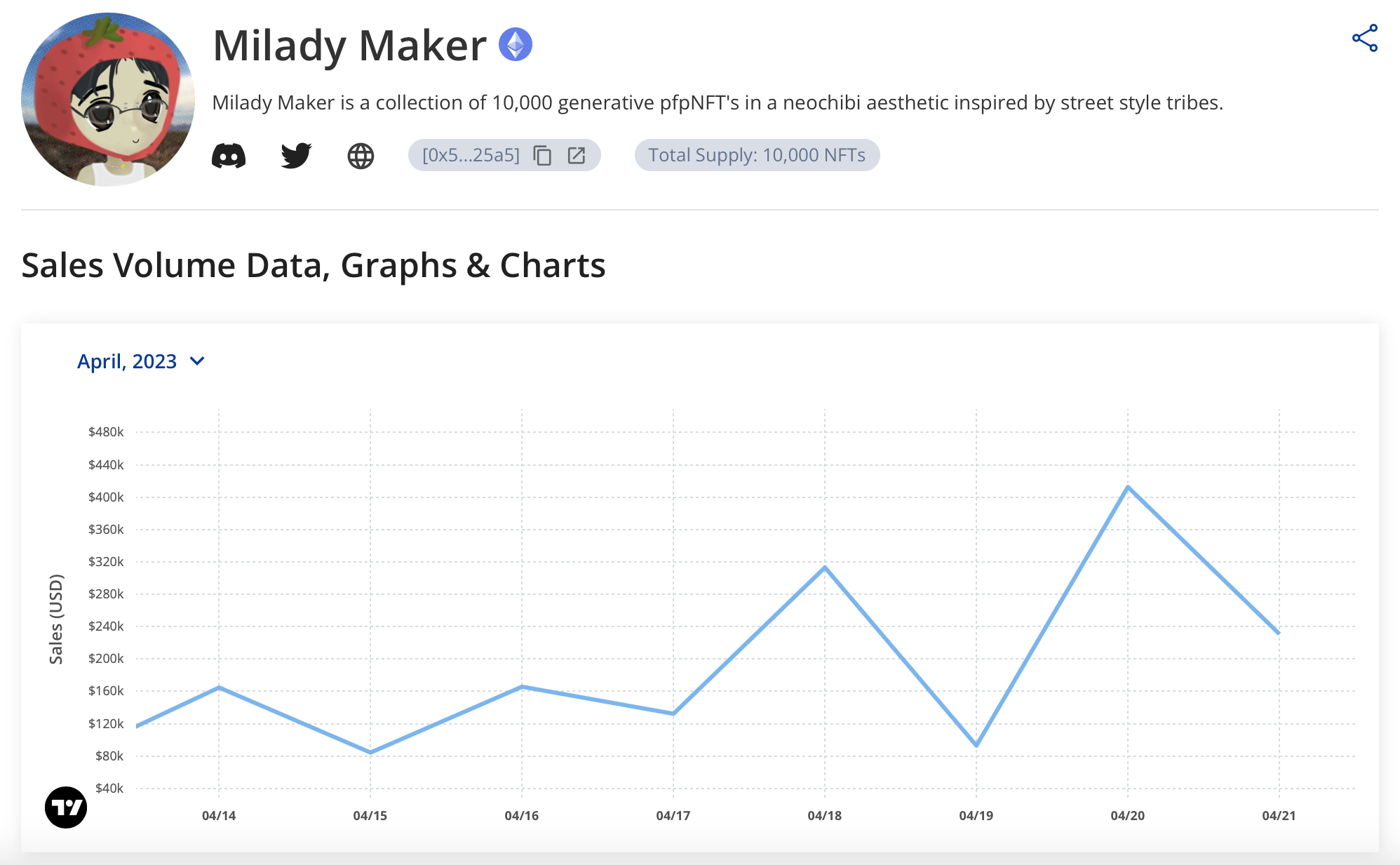Image resolution: width=1400 pixels, height=865 pixels.
Task: Click the 04/21 date label on axis
Action: [1279, 816]
